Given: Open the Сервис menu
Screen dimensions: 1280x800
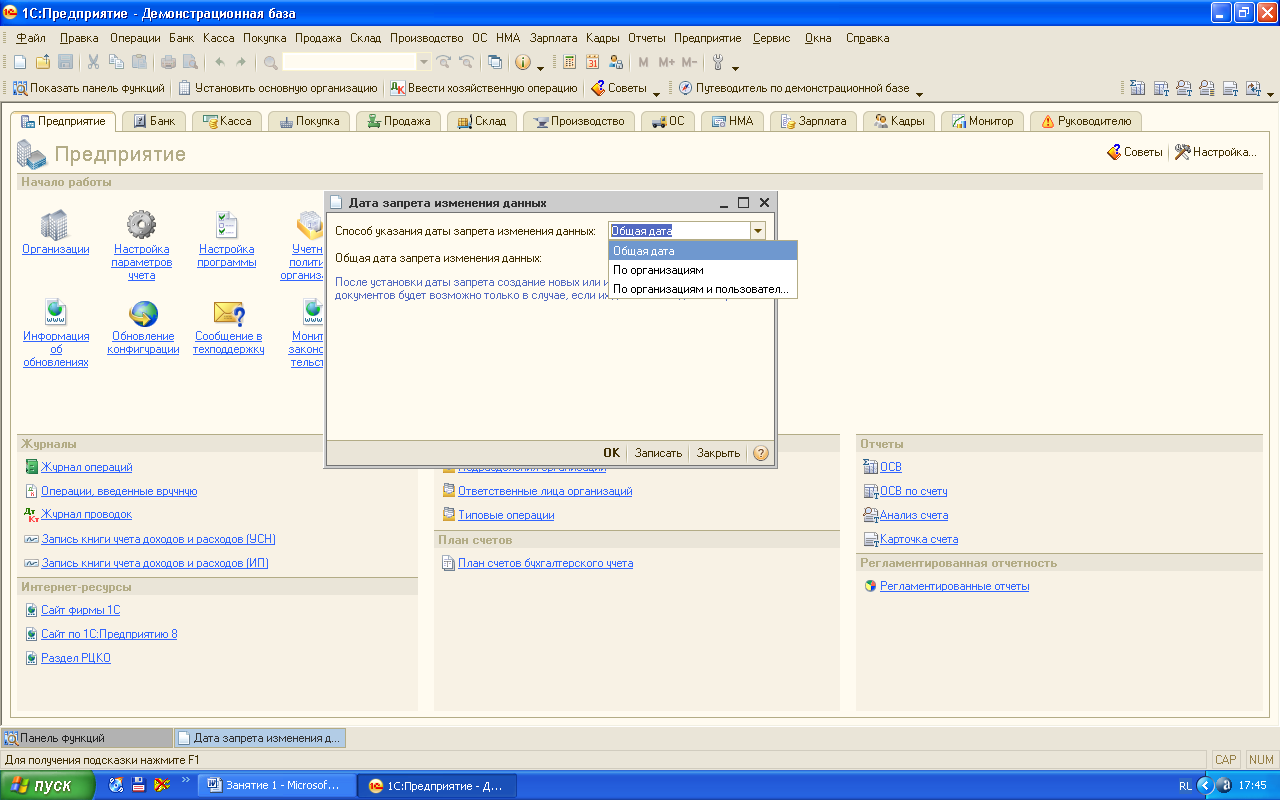Looking at the screenshot, I should tap(771, 38).
